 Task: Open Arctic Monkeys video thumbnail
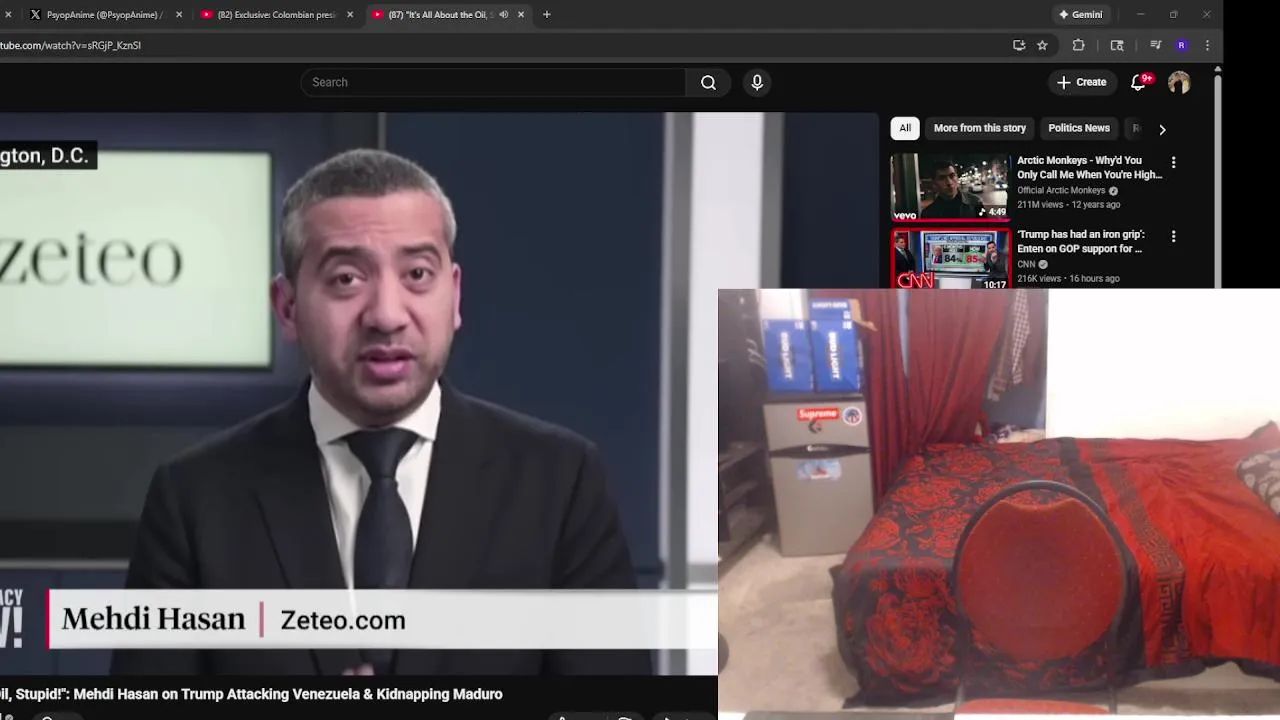950,187
